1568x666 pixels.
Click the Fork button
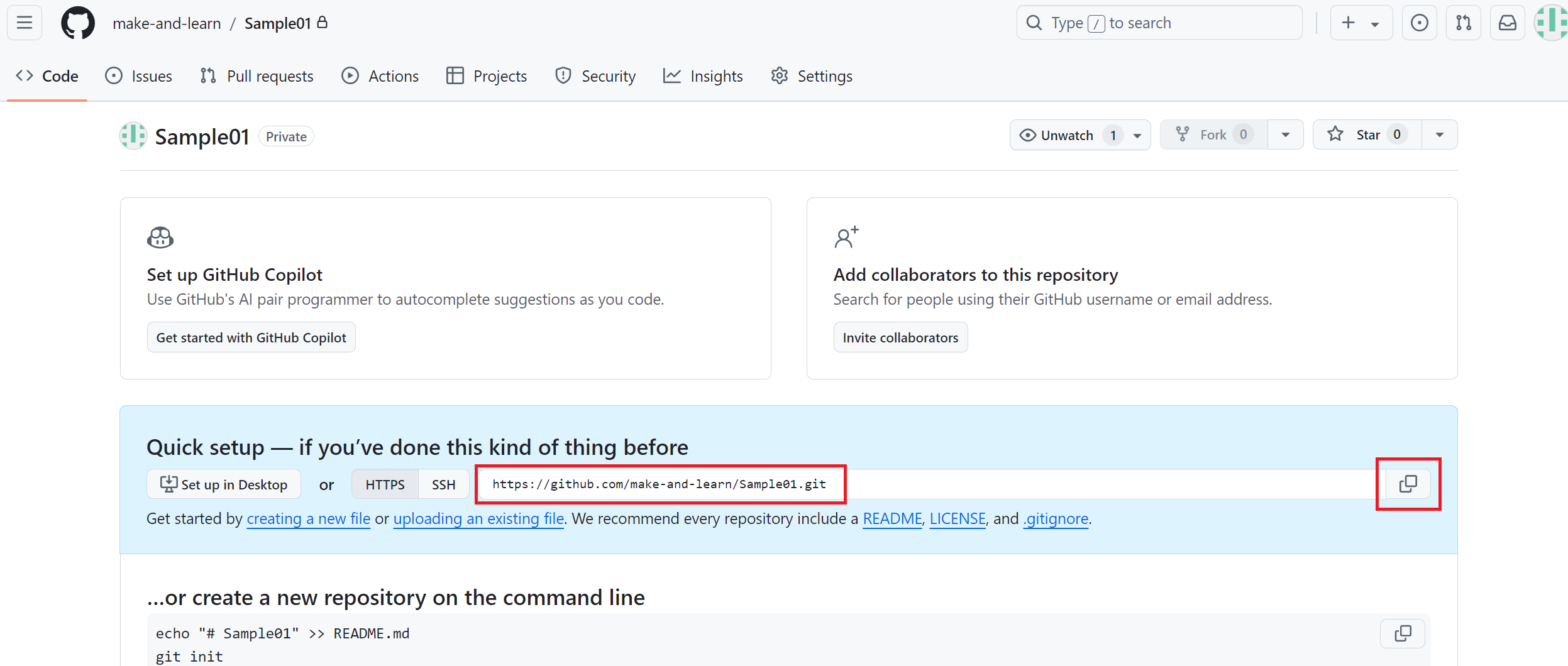[x=1214, y=135]
